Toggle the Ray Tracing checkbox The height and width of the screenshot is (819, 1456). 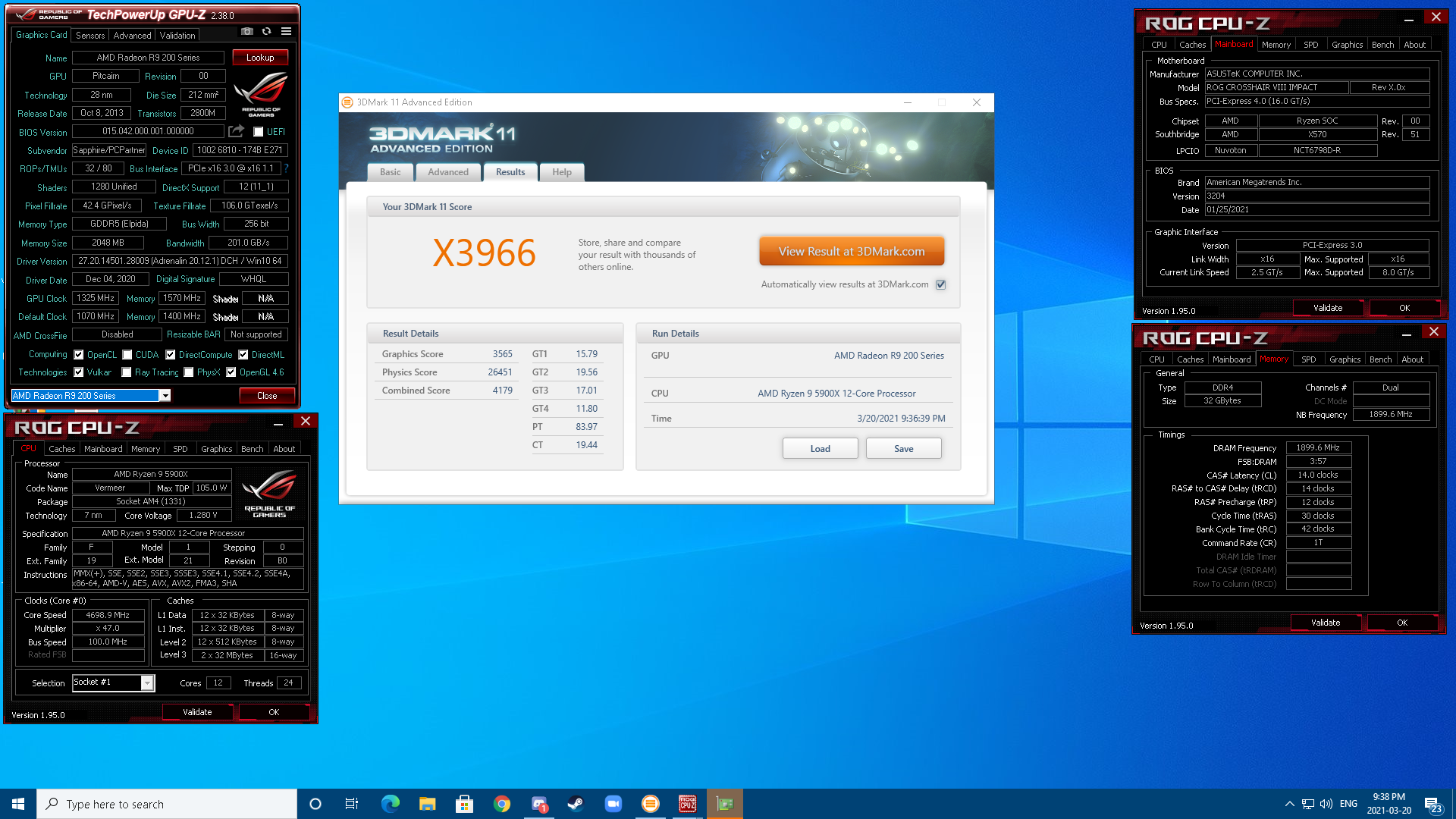[126, 372]
